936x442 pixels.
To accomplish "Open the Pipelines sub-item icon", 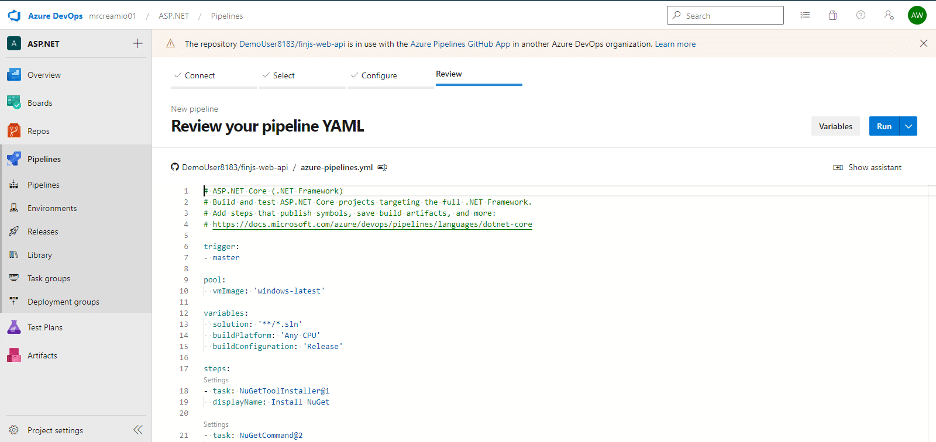I will click(x=15, y=185).
